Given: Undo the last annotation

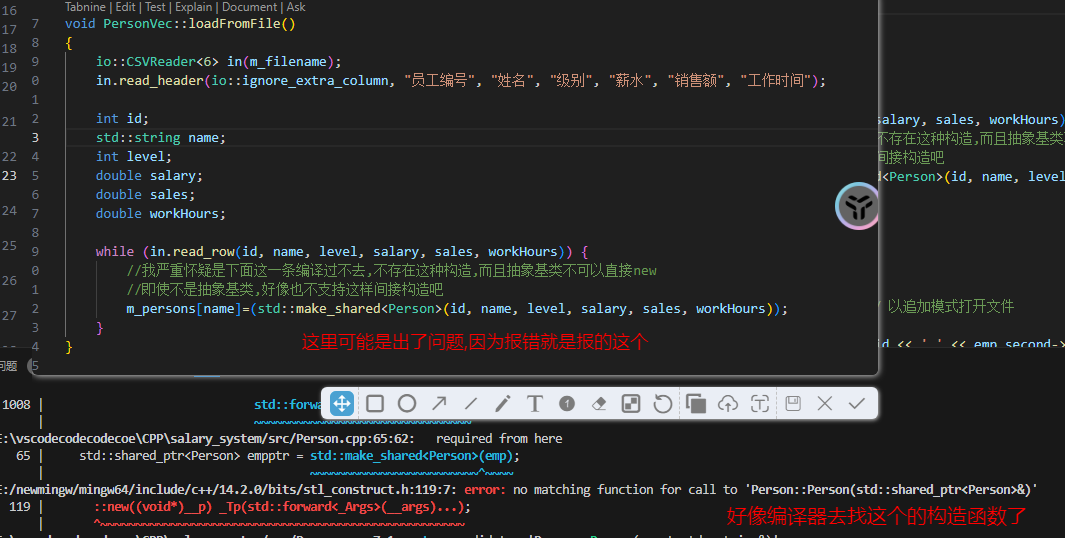Looking at the screenshot, I should (x=663, y=404).
